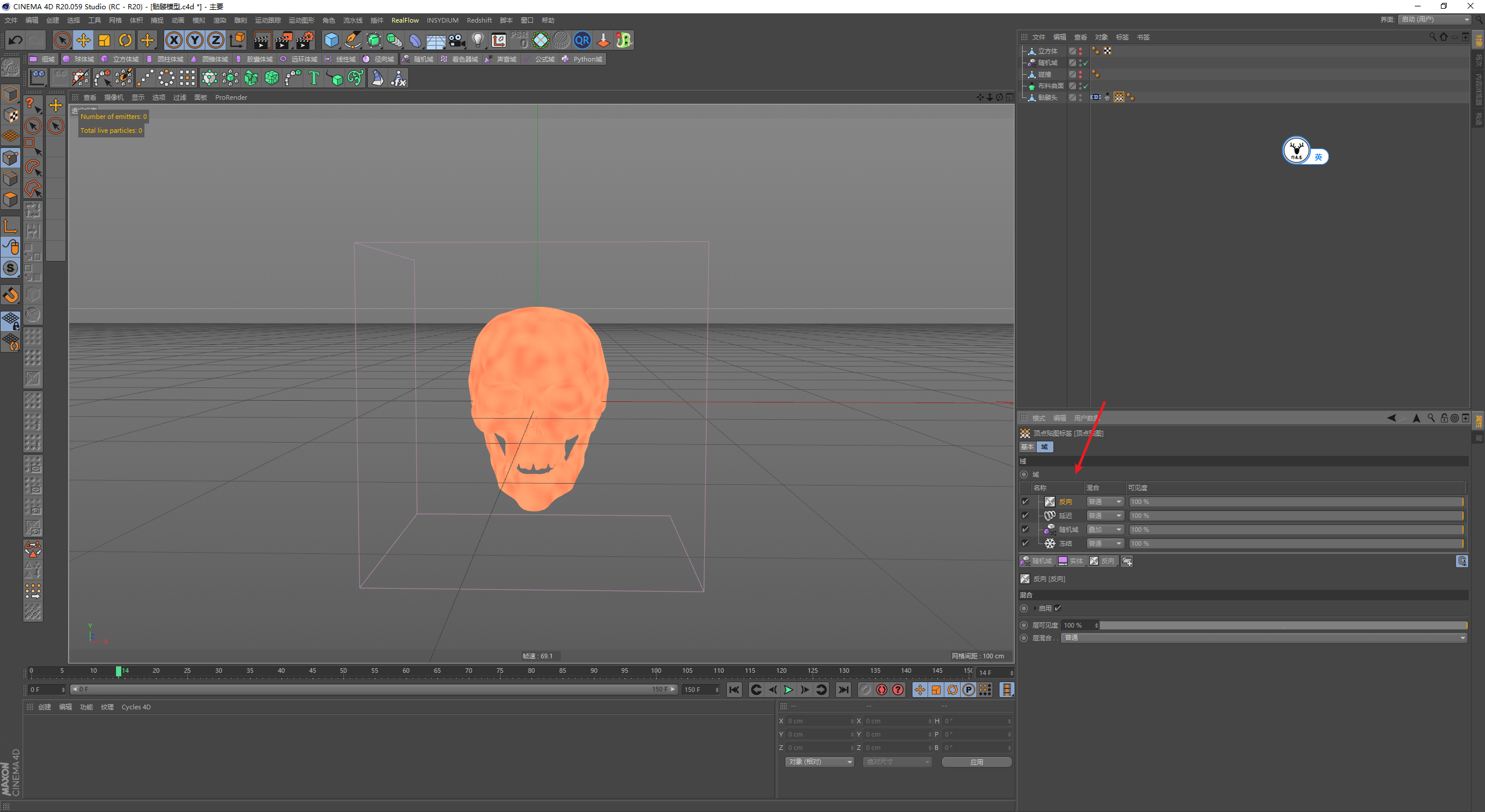Toggle the 启用 checkbox under 混合

[x=1057, y=608]
